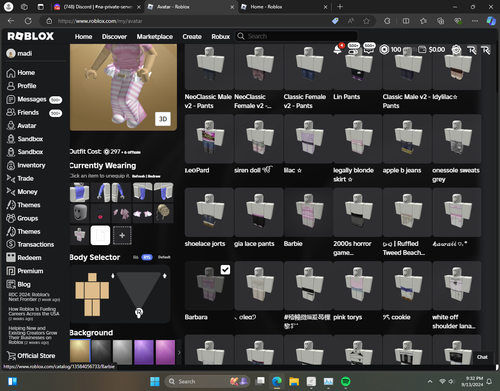Choose the gold background swatch
This screenshot has height=391, width=500.
(x=80, y=352)
